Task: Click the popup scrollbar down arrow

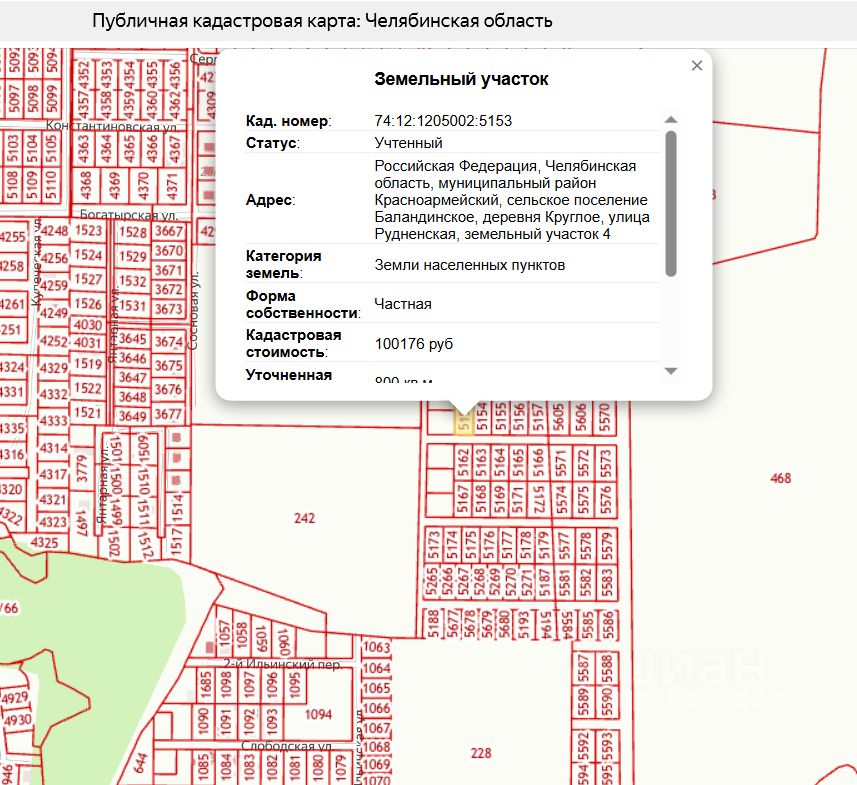Action: (x=671, y=371)
